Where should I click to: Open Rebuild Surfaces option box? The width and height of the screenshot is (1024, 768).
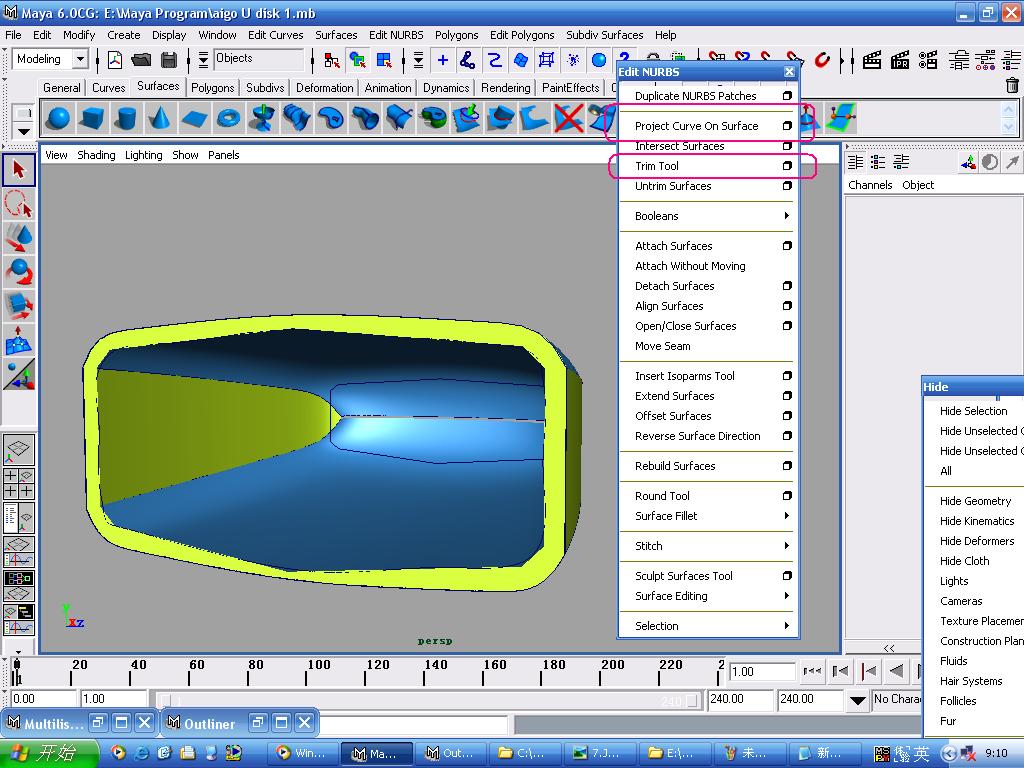point(787,466)
